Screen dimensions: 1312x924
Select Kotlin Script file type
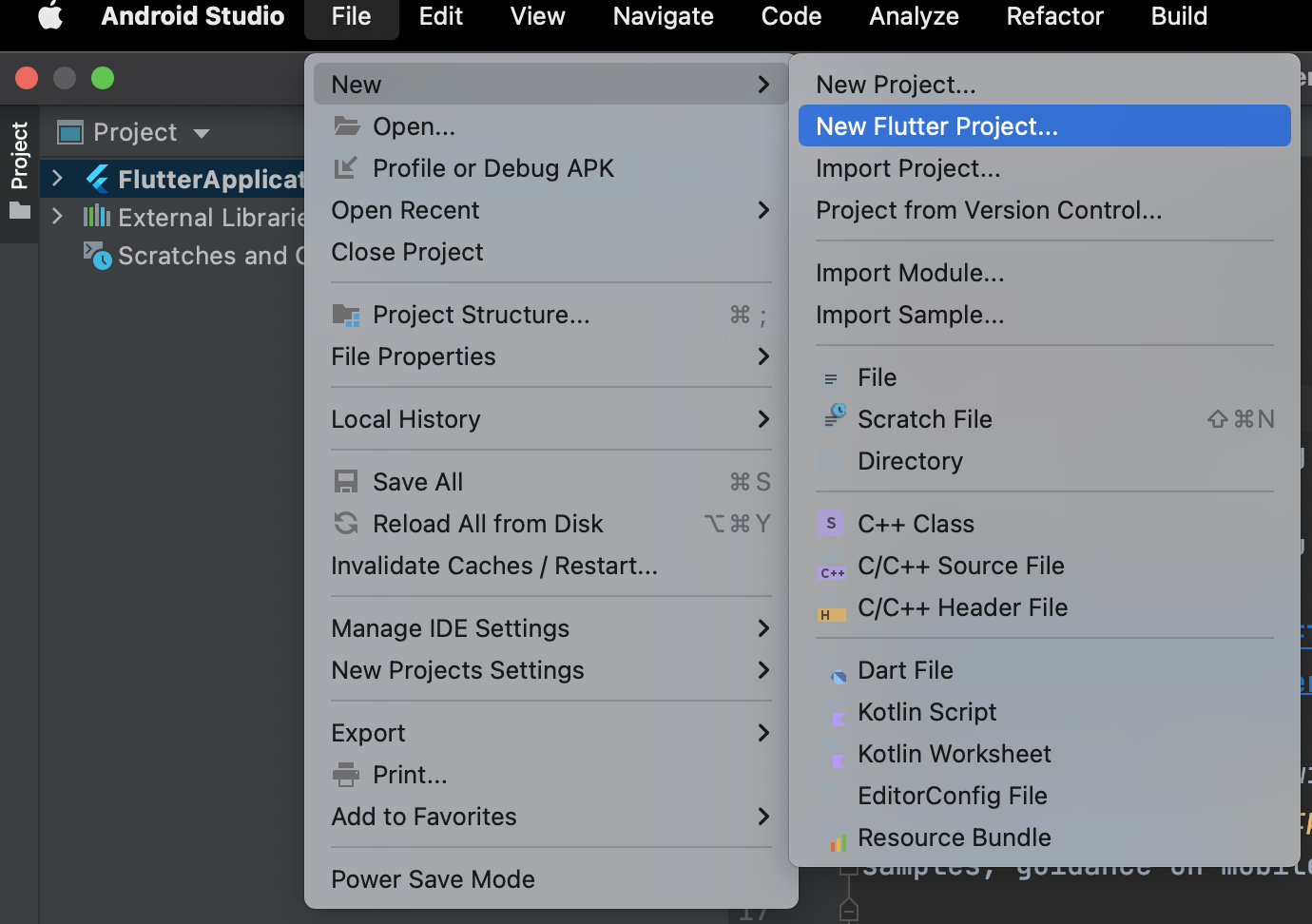click(x=927, y=712)
